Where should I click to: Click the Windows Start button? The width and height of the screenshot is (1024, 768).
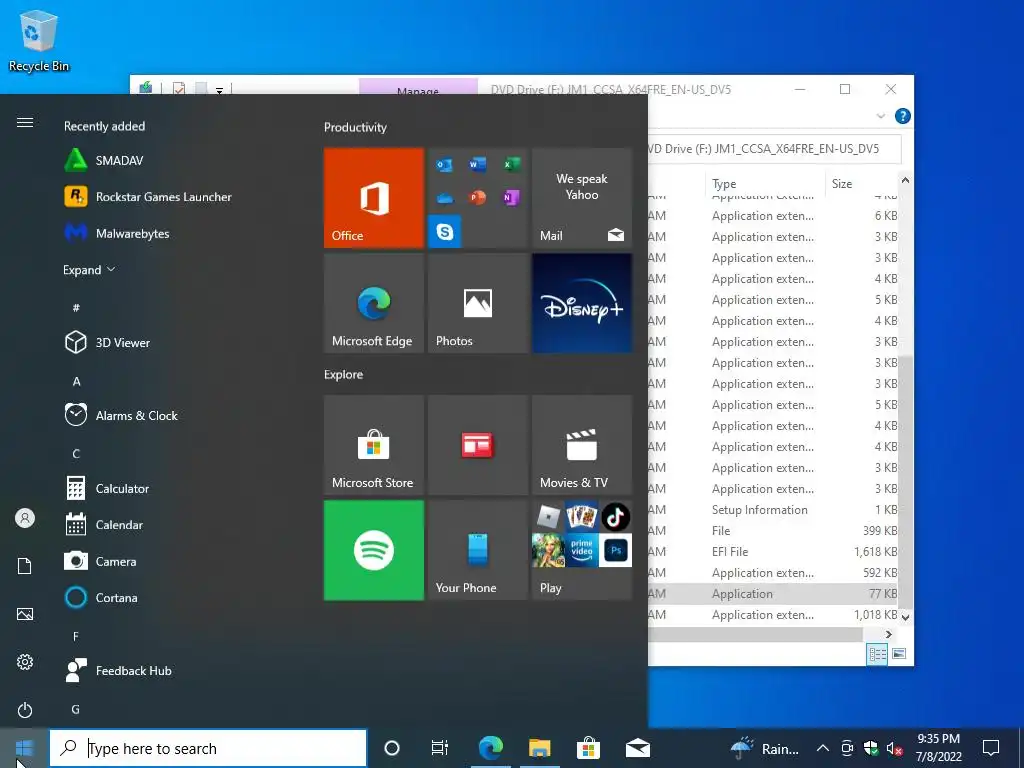[x=24, y=748]
